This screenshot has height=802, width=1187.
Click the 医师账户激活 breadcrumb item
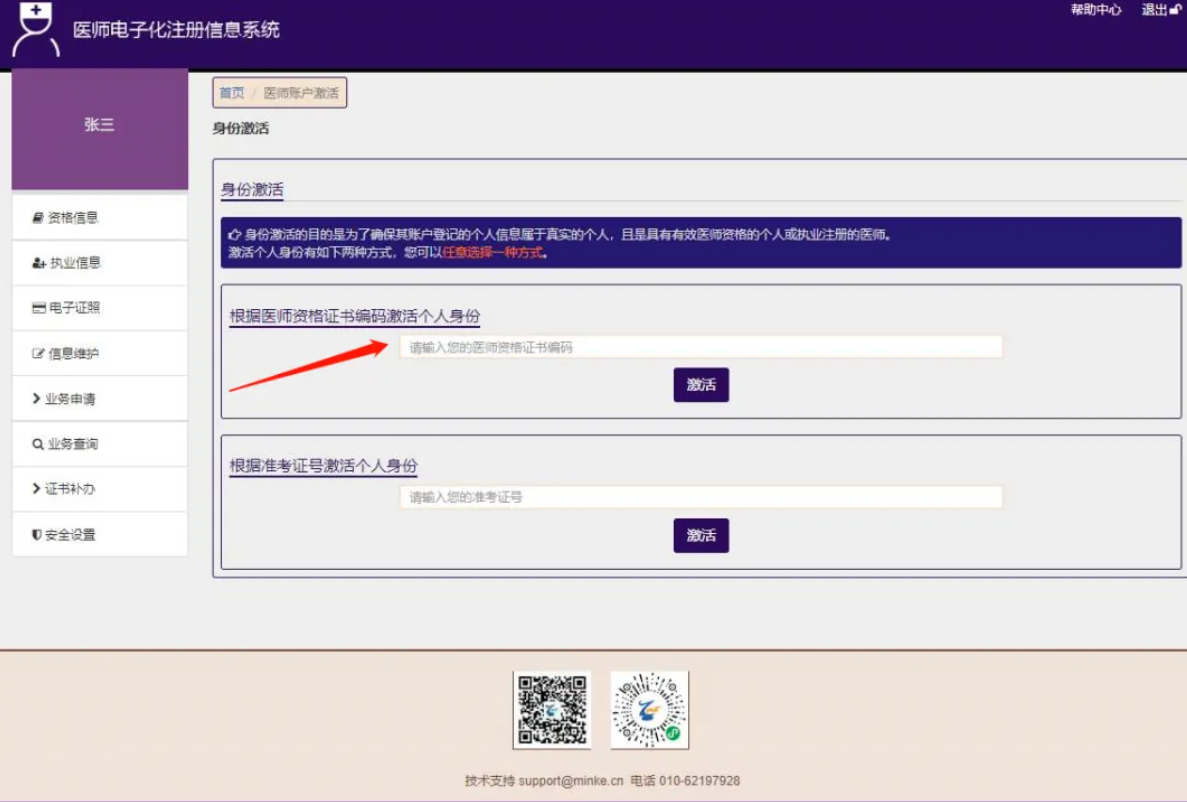click(x=301, y=93)
